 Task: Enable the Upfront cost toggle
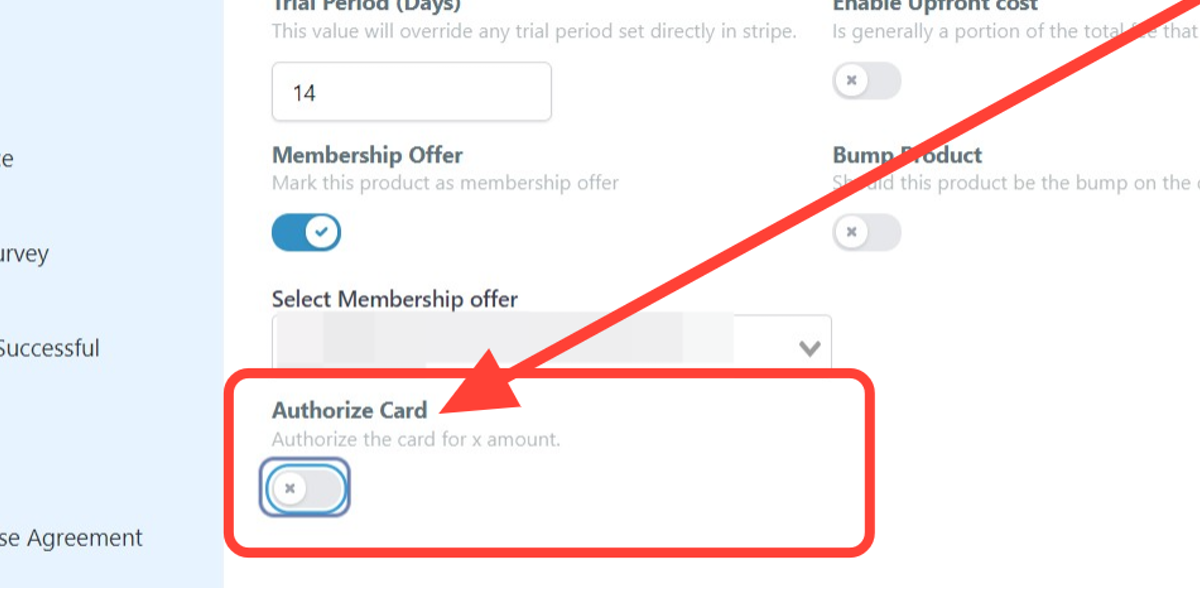coord(866,80)
